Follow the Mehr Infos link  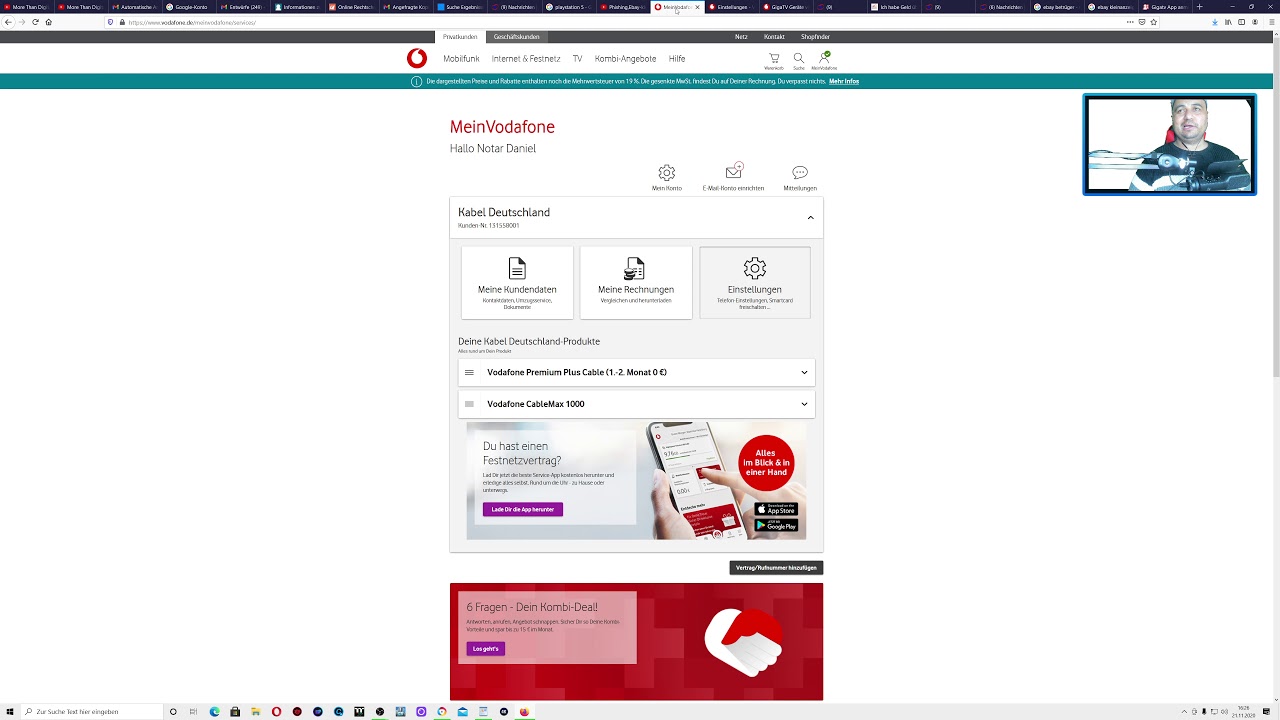844,81
